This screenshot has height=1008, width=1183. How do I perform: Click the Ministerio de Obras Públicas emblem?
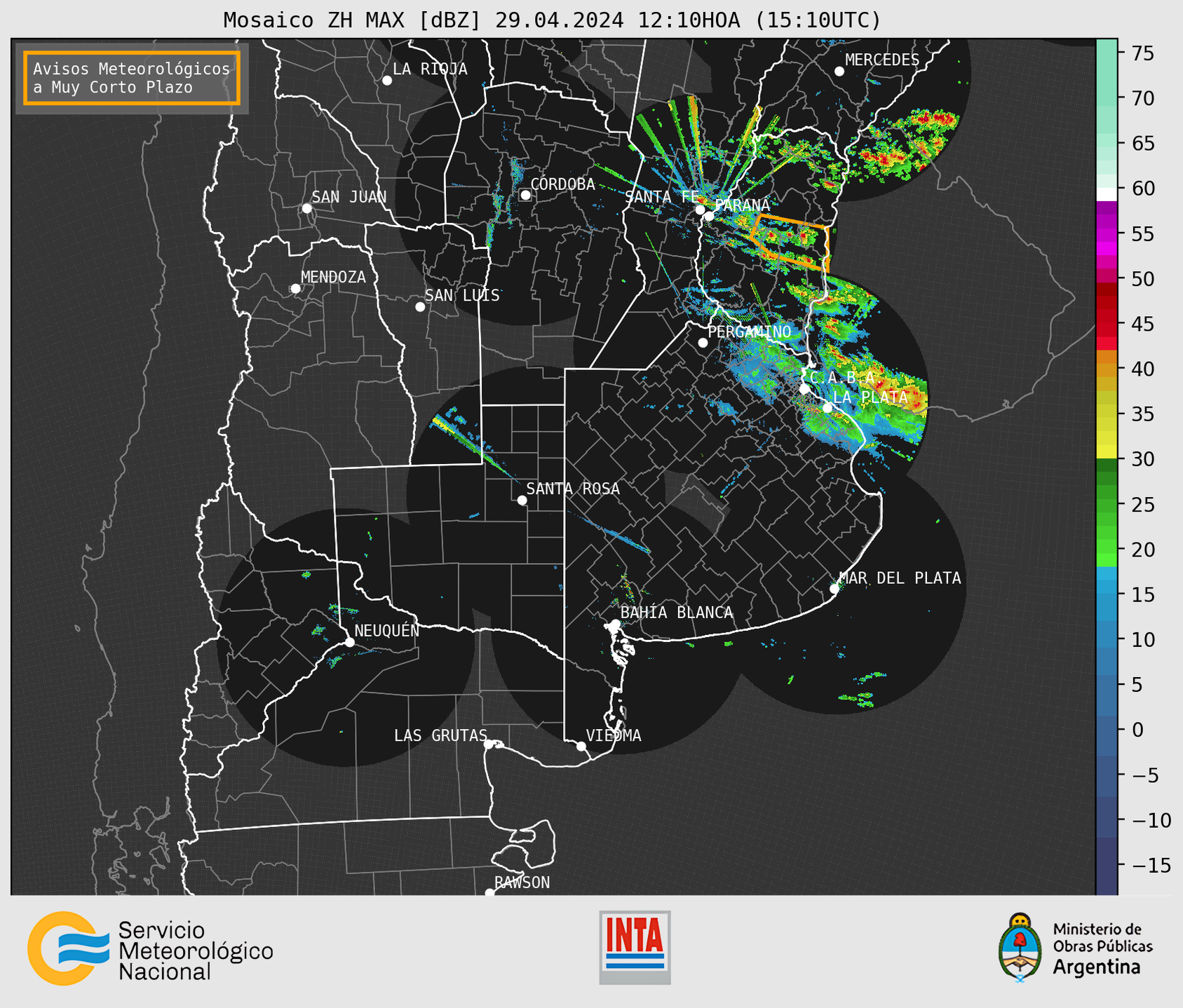pos(1020,947)
